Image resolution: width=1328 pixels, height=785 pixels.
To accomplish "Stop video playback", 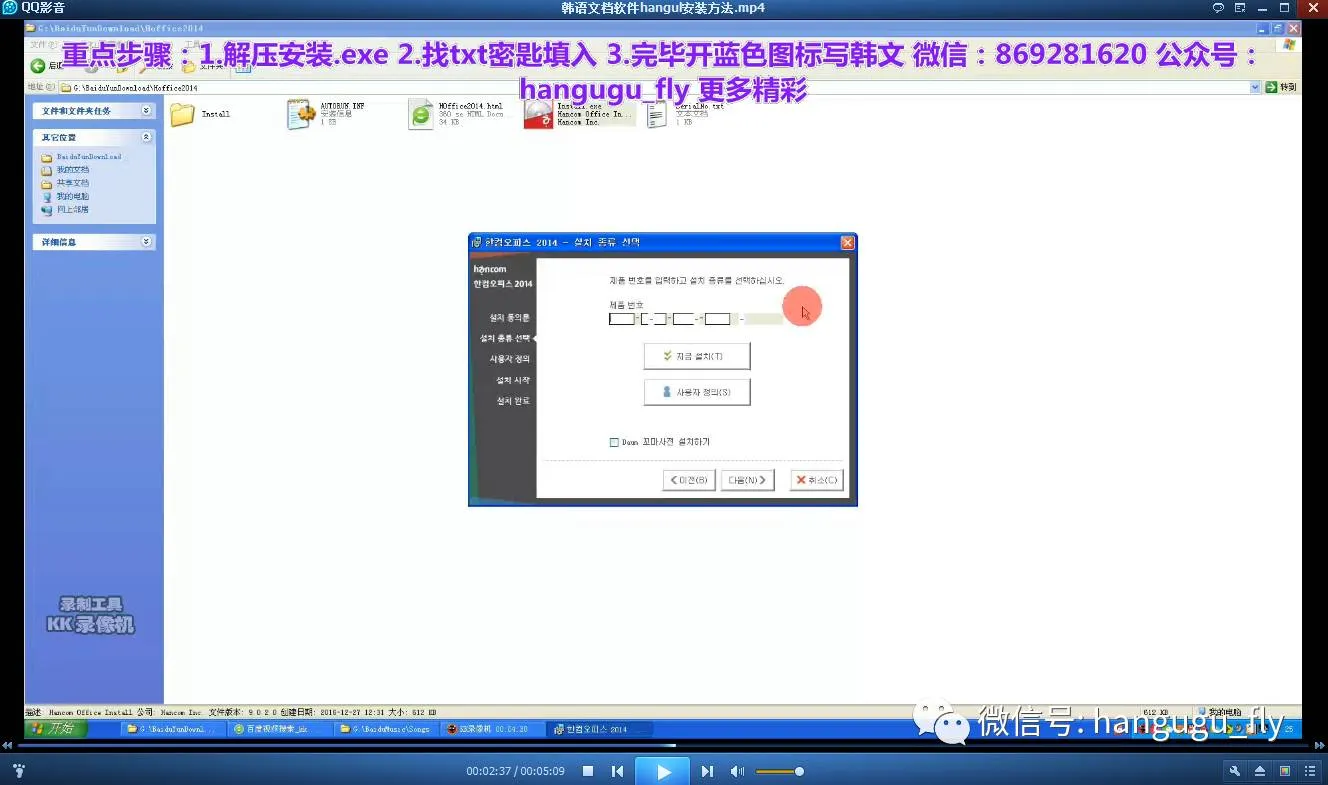I will (588, 771).
